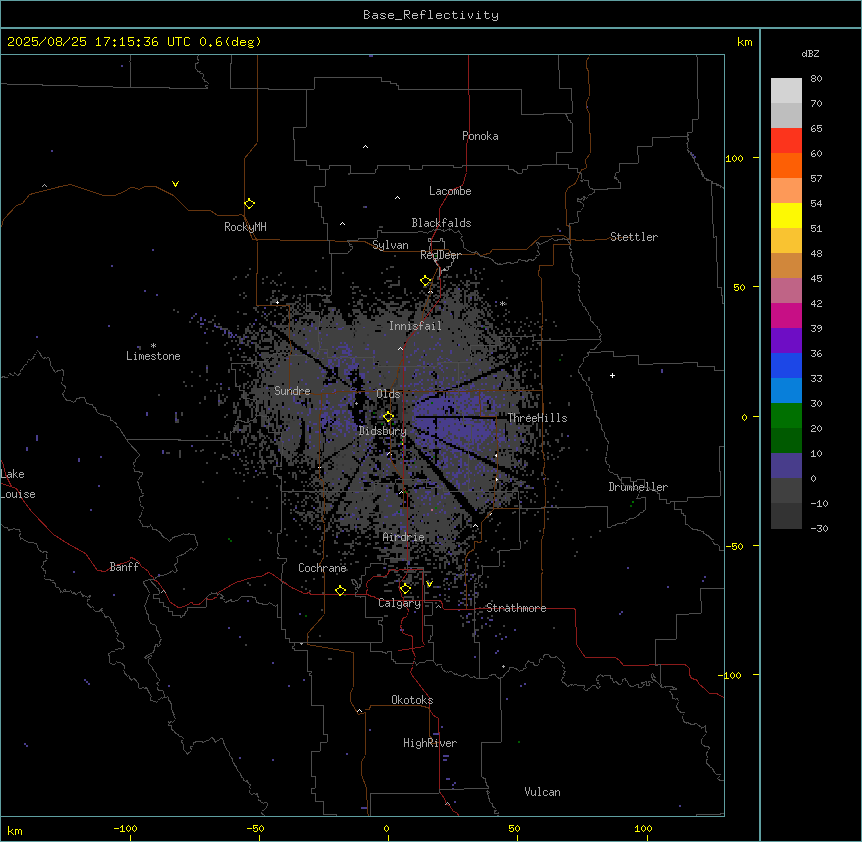Image resolution: width=862 pixels, height=842 pixels.
Task: Click the RedDeer city label
Action: tap(440, 255)
